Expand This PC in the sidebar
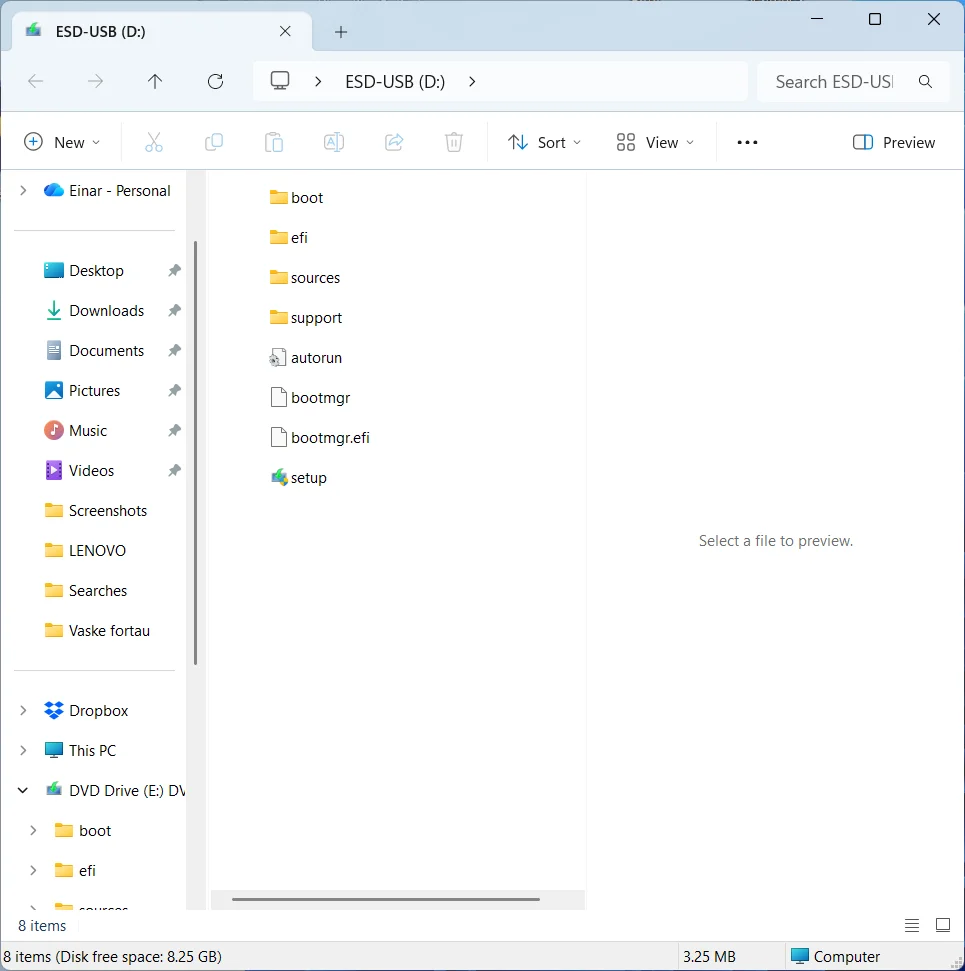This screenshot has height=971, width=965. 22,750
